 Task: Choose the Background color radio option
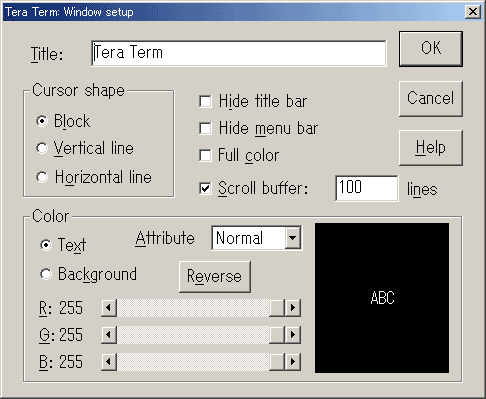coord(46,274)
